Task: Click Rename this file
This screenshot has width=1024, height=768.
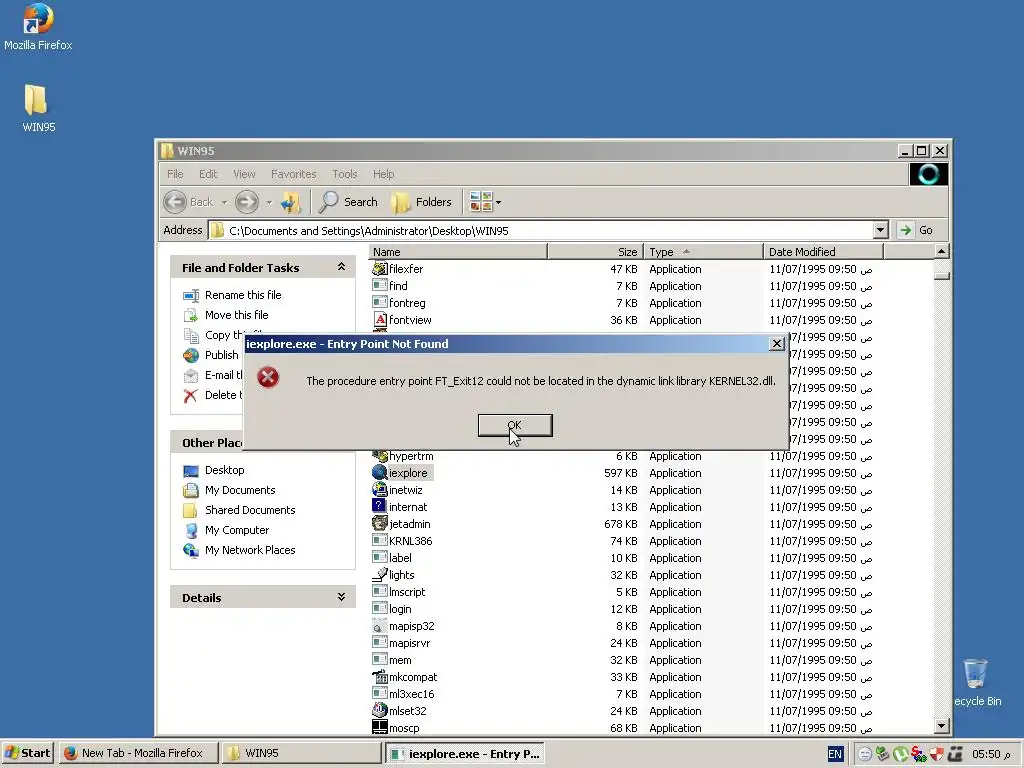Action: [x=243, y=295]
